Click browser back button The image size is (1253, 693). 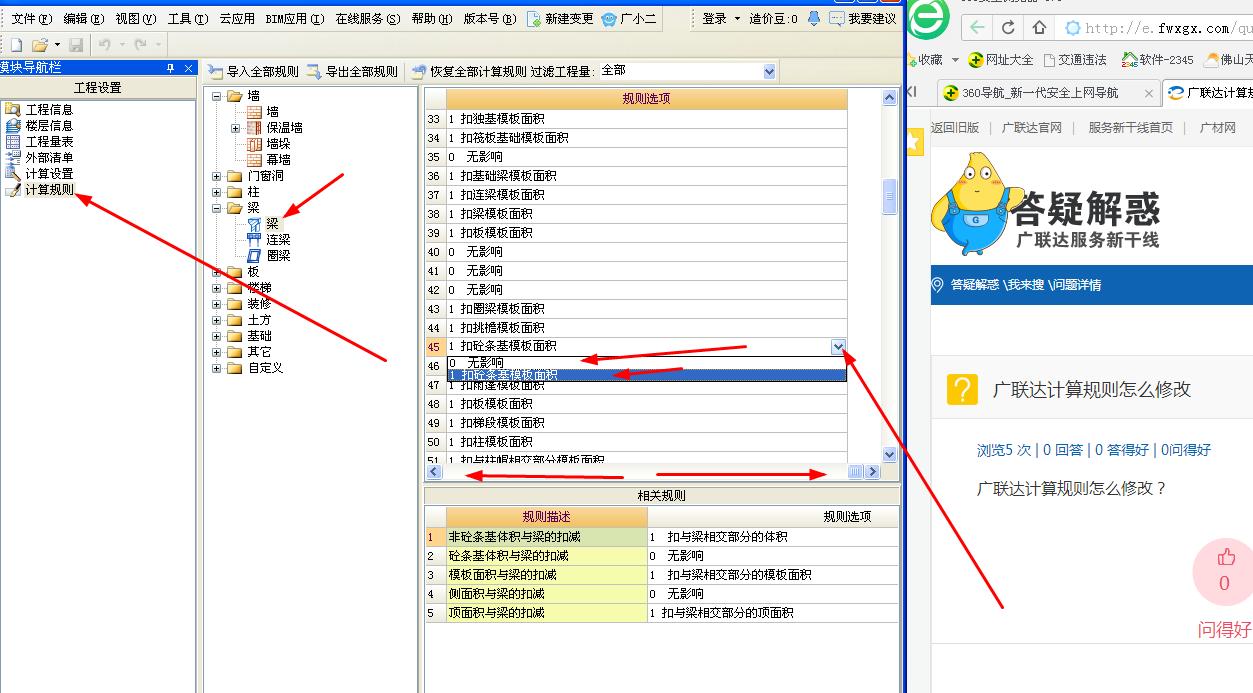click(x=977, y=28)
